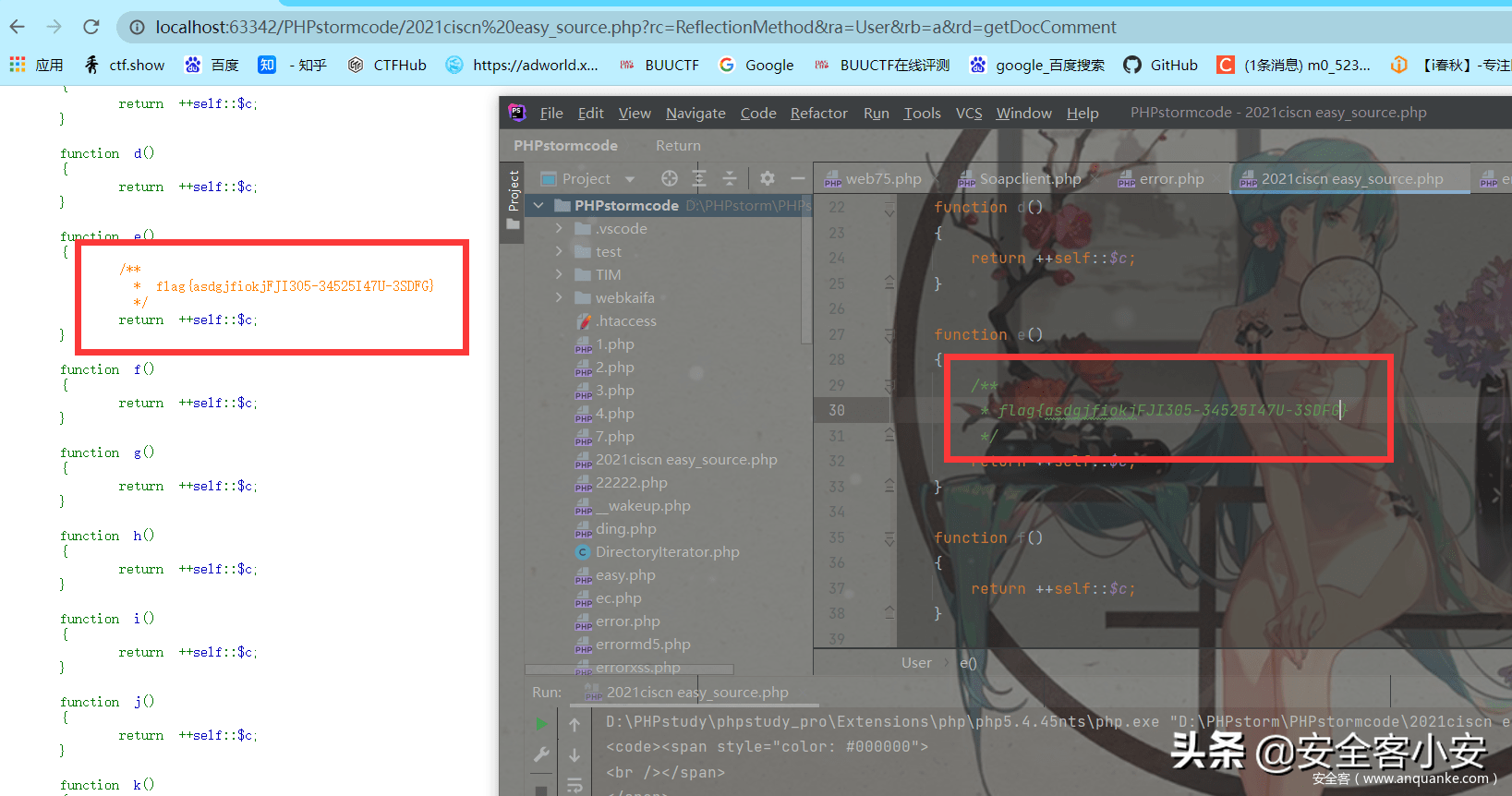Open the Code menu in PhpStorm

click(758, 113)
